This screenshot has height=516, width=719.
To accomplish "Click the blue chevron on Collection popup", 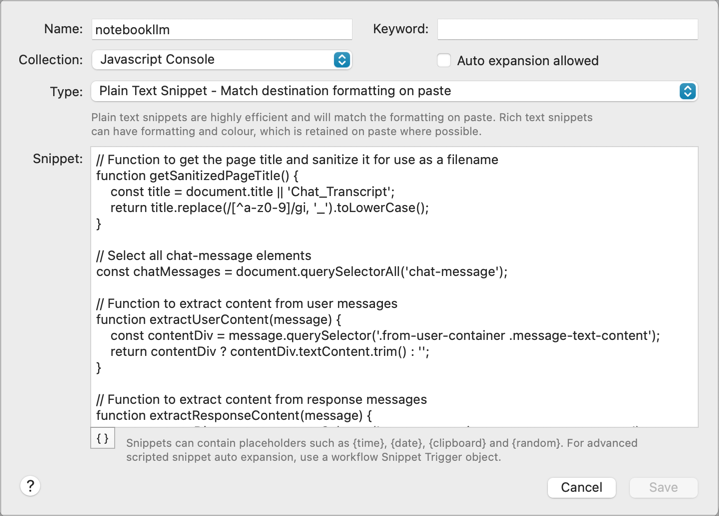I will 342,60.
